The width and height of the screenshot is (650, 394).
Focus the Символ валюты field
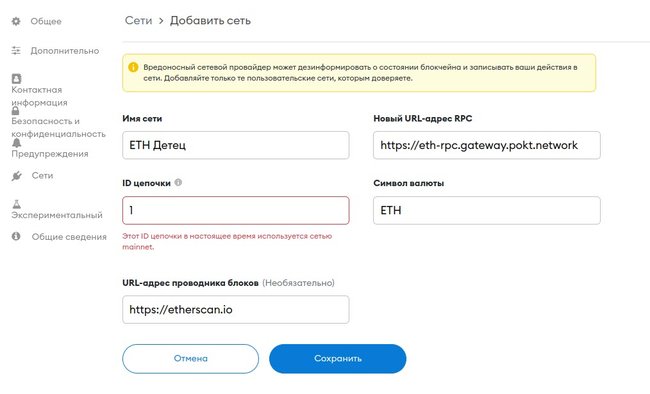tap(487, 210)
